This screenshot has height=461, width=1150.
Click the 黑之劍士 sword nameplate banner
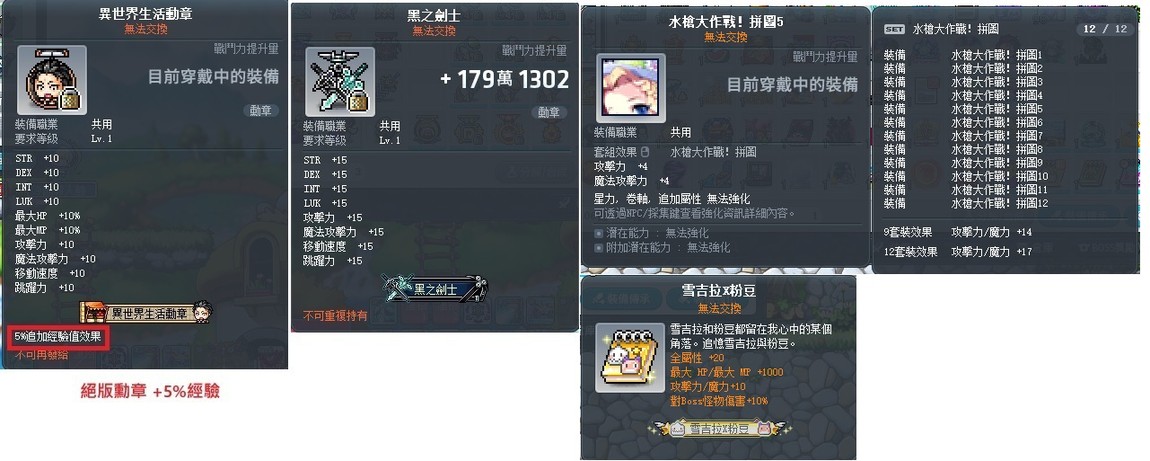[x=430, y=288]
